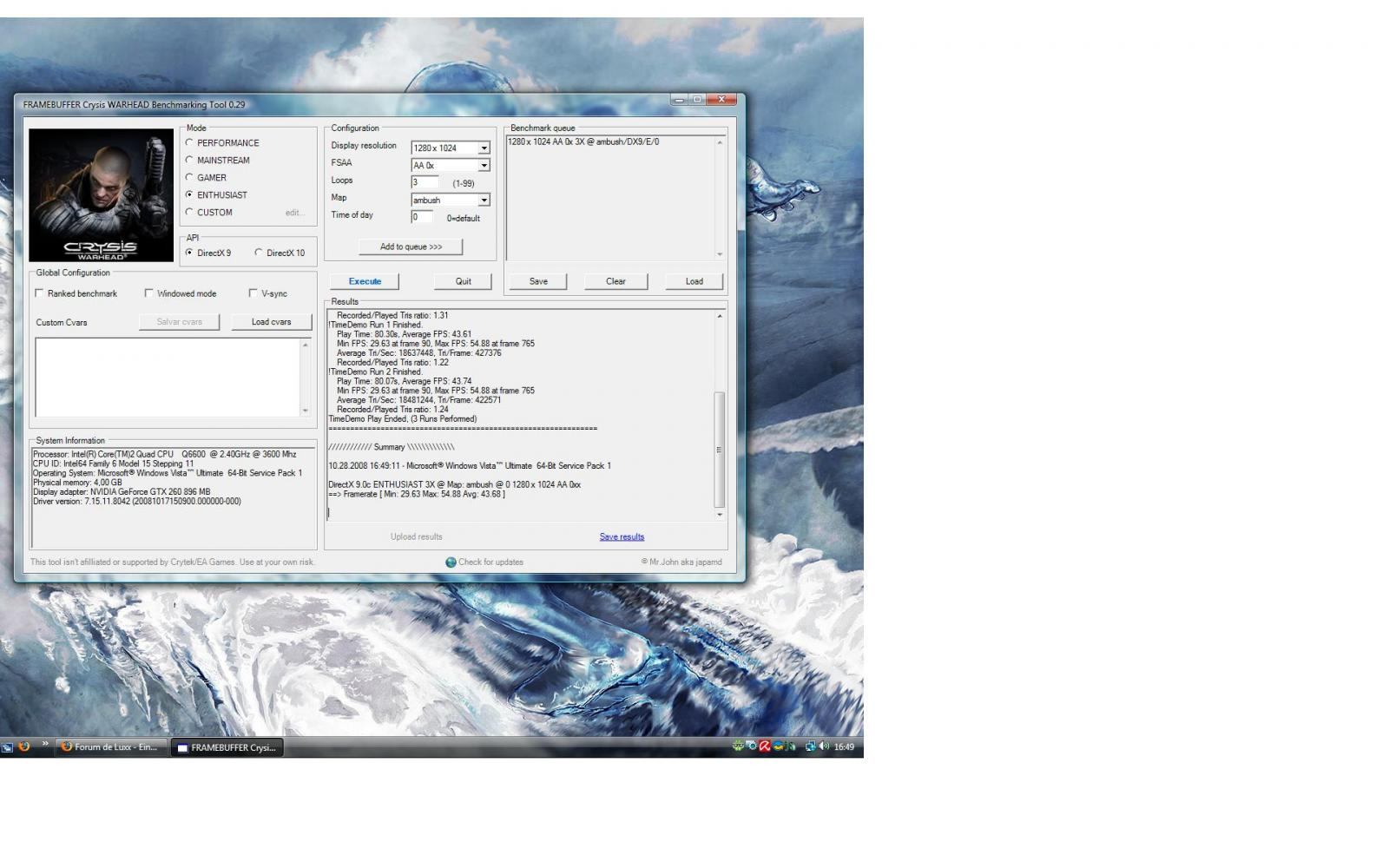This screenshot has width=1389, height=868.
Task: Click the globe icon beside Check for updates
Action: coord(451,562)
